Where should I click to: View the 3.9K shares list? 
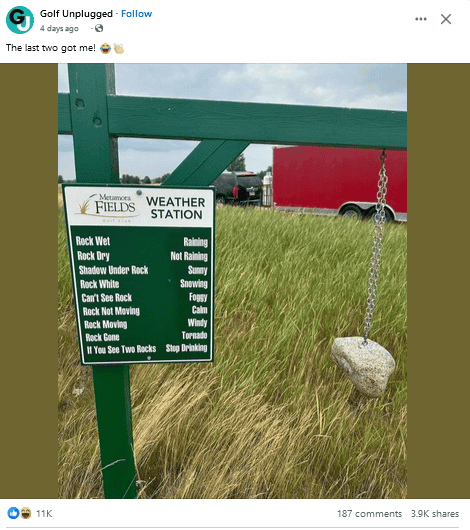click(435, 514)
